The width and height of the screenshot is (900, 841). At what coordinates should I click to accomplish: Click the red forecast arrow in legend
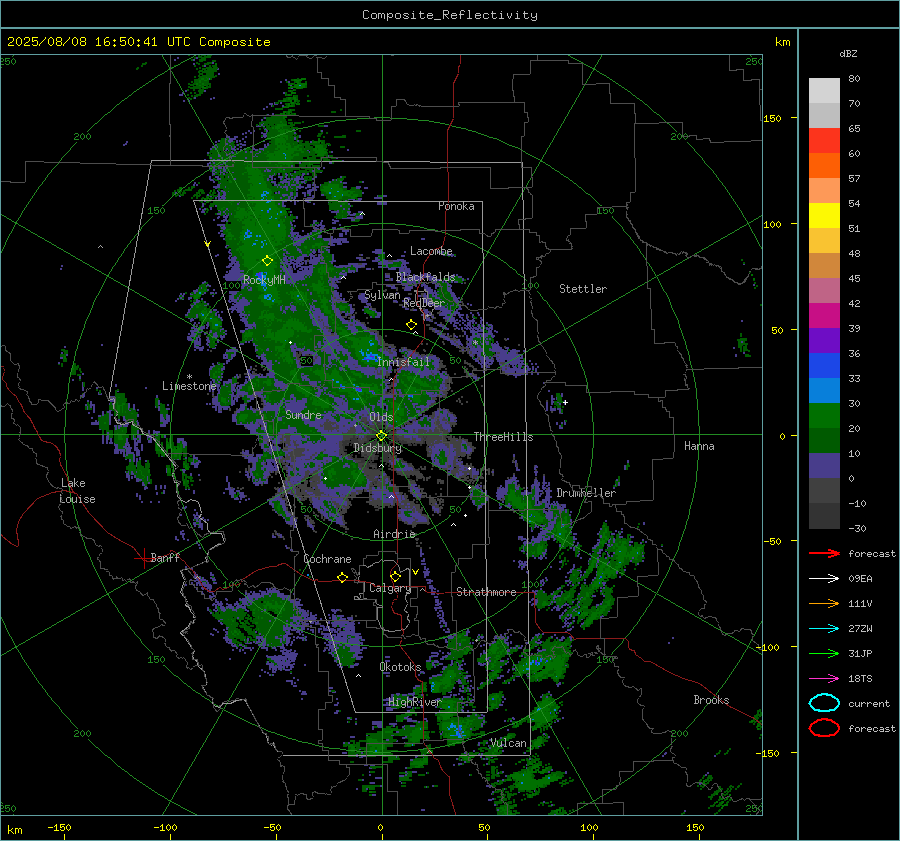824,553
